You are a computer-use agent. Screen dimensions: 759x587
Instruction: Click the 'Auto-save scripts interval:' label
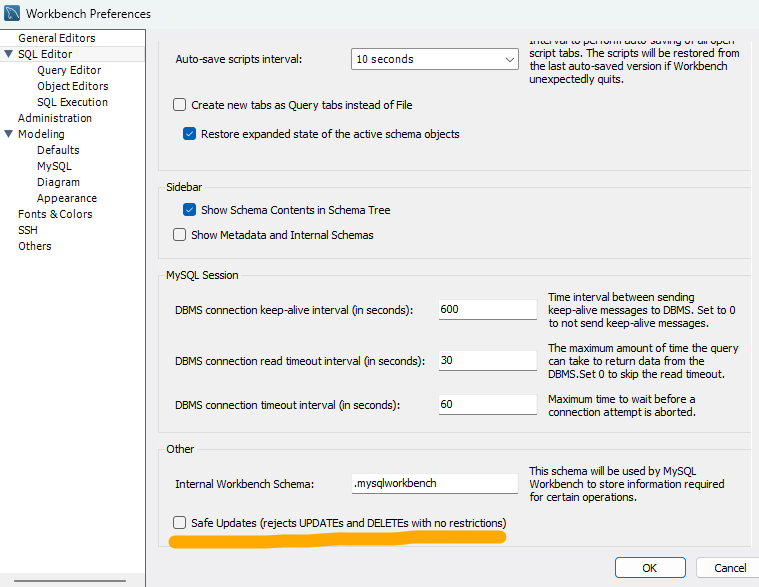click(239, 59)
